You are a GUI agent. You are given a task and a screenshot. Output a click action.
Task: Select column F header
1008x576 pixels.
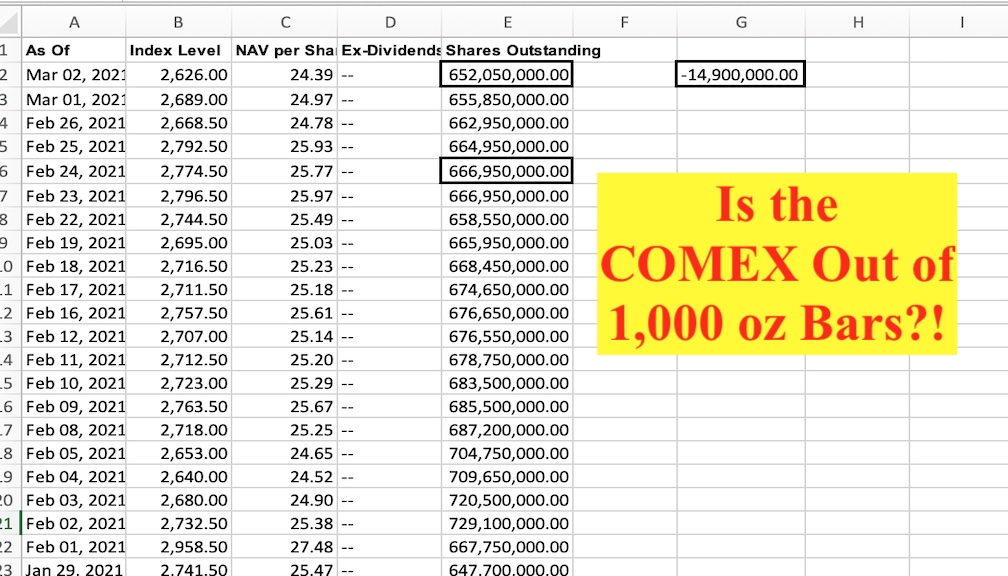(x=624, y=22)
